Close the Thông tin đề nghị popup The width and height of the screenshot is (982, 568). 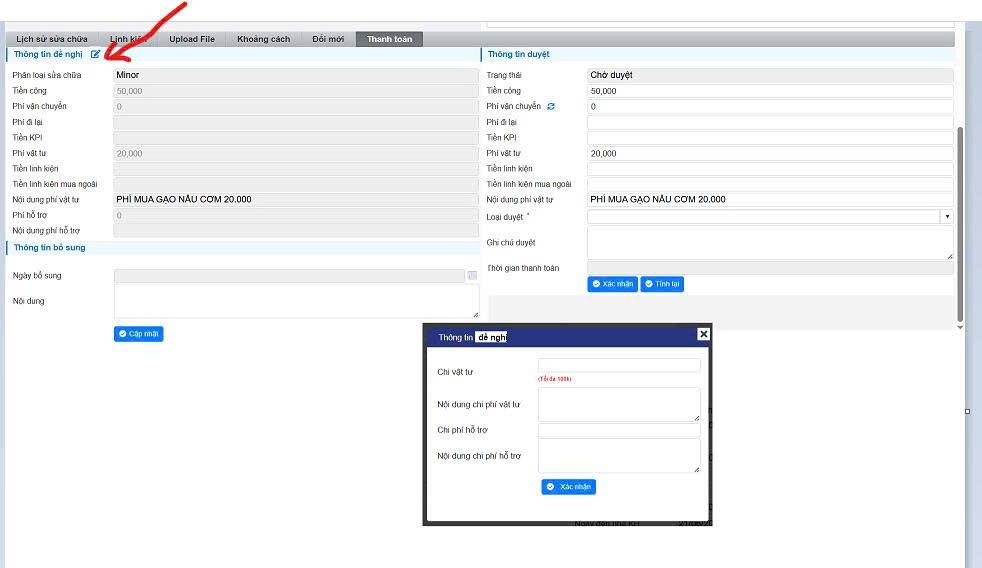point(703,334)
